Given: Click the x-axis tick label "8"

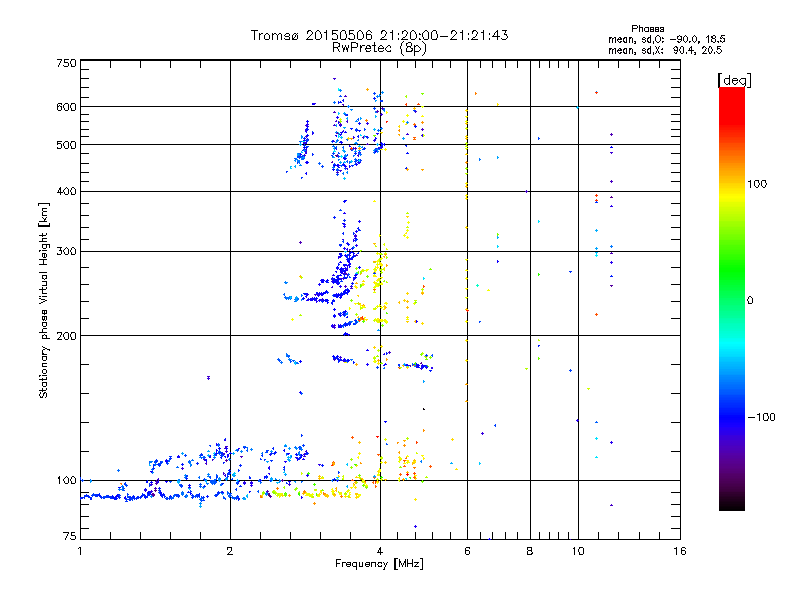Looking at the screenshot, I should click(x=530, y=551).
